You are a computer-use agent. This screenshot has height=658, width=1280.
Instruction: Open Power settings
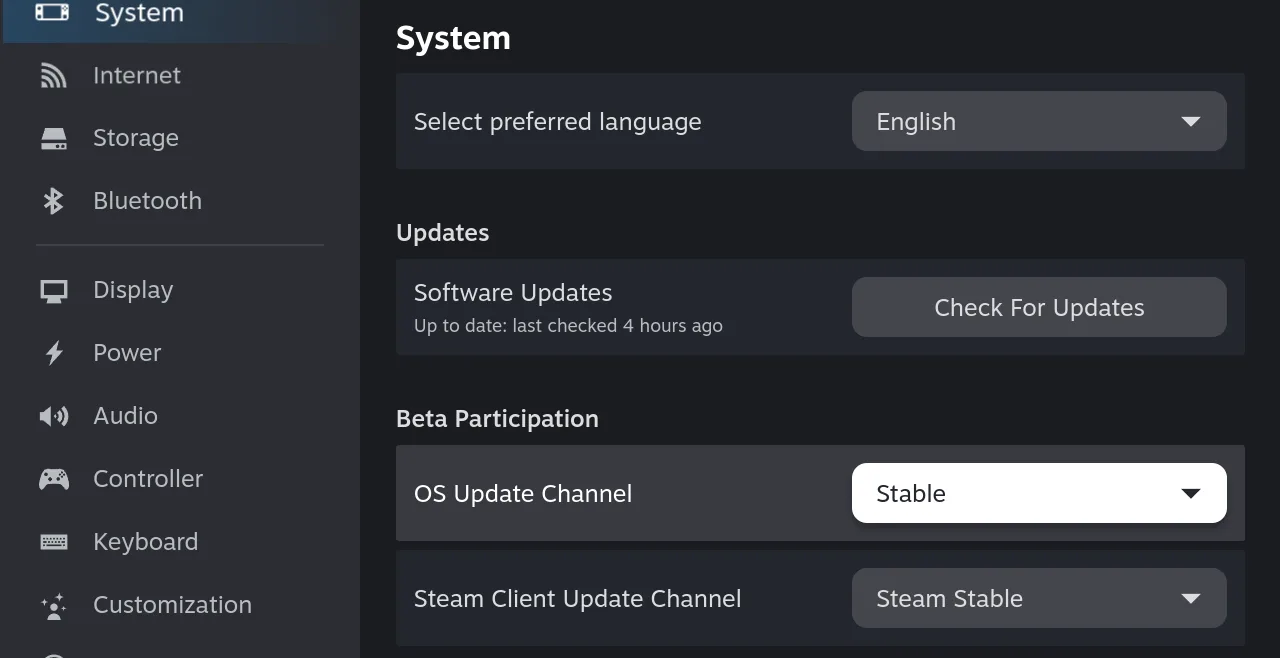(180, 353)
